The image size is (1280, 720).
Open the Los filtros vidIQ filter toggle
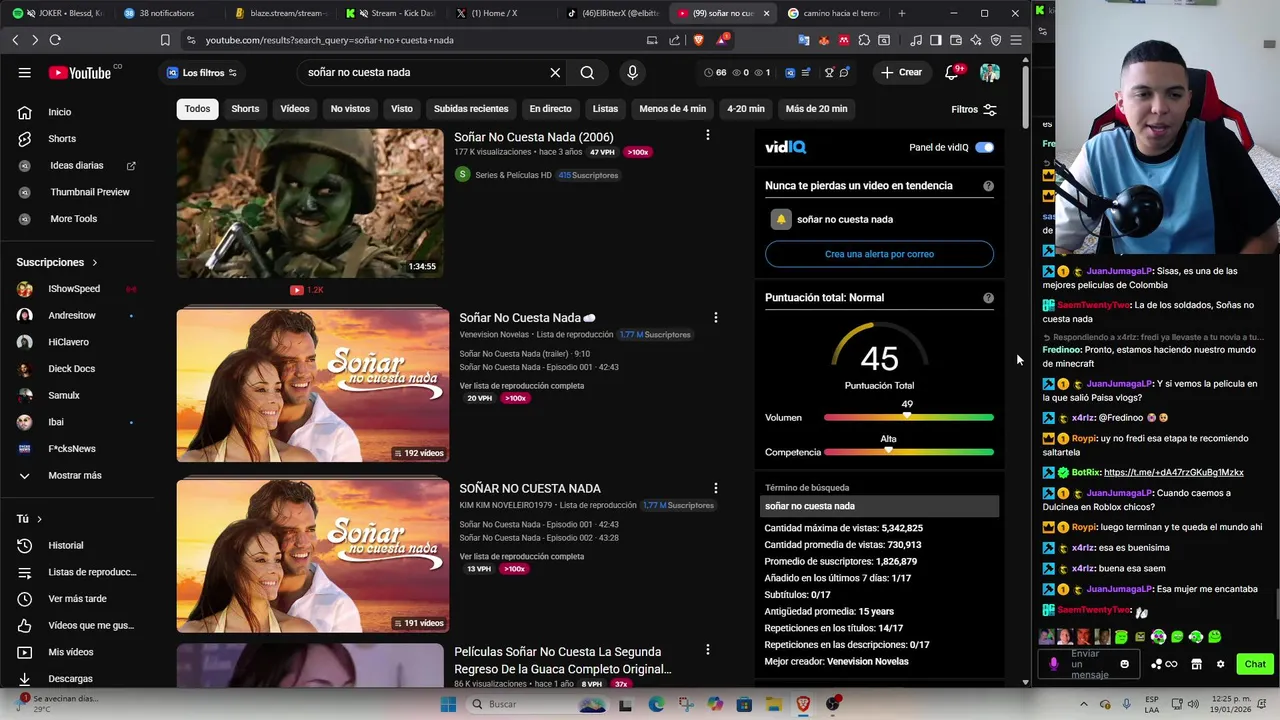pyautogui.click(x=202, y=72)
